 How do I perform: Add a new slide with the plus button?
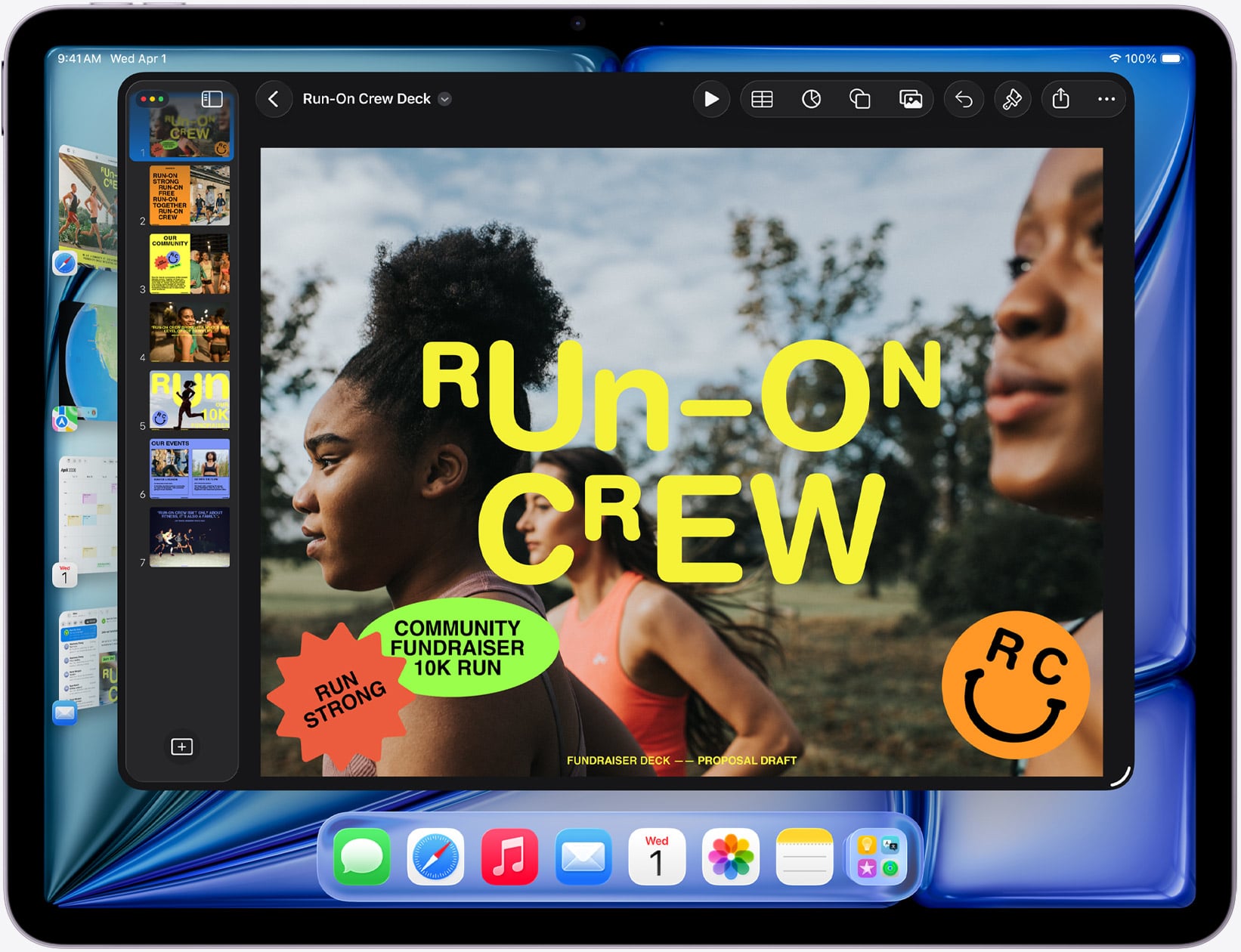pos(181,746)
